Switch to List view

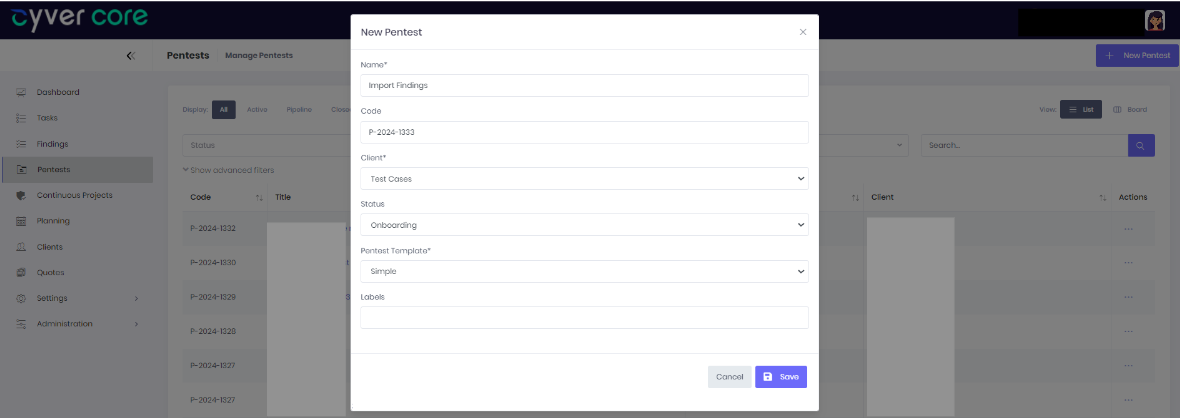click(x=1081, y=109)
